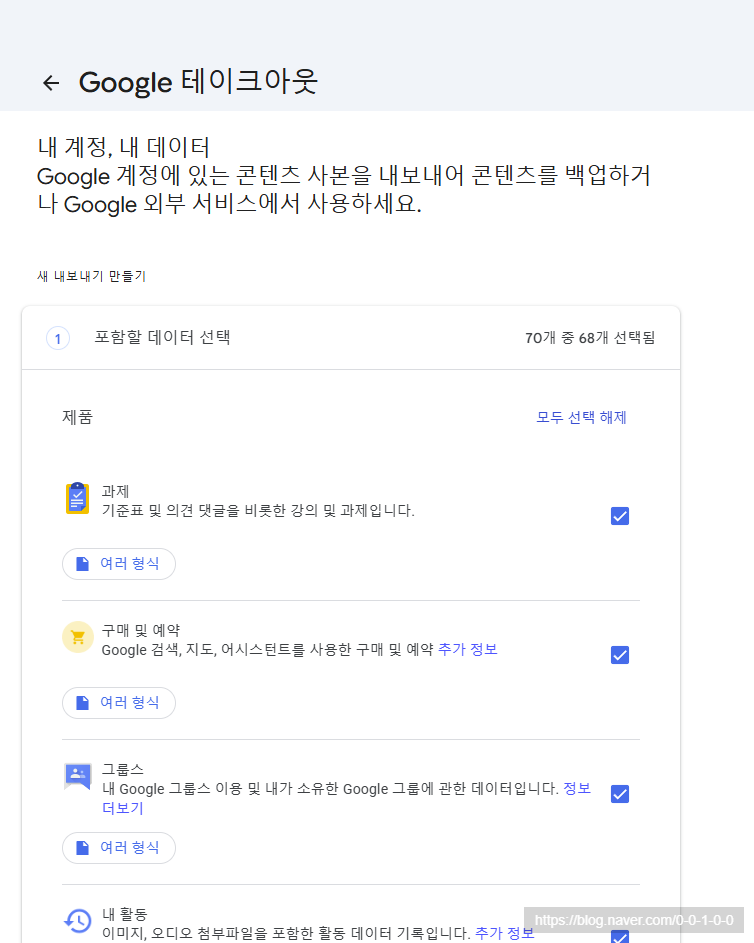
Task: Click the 제품 heading
Action: tap(78, 417)
